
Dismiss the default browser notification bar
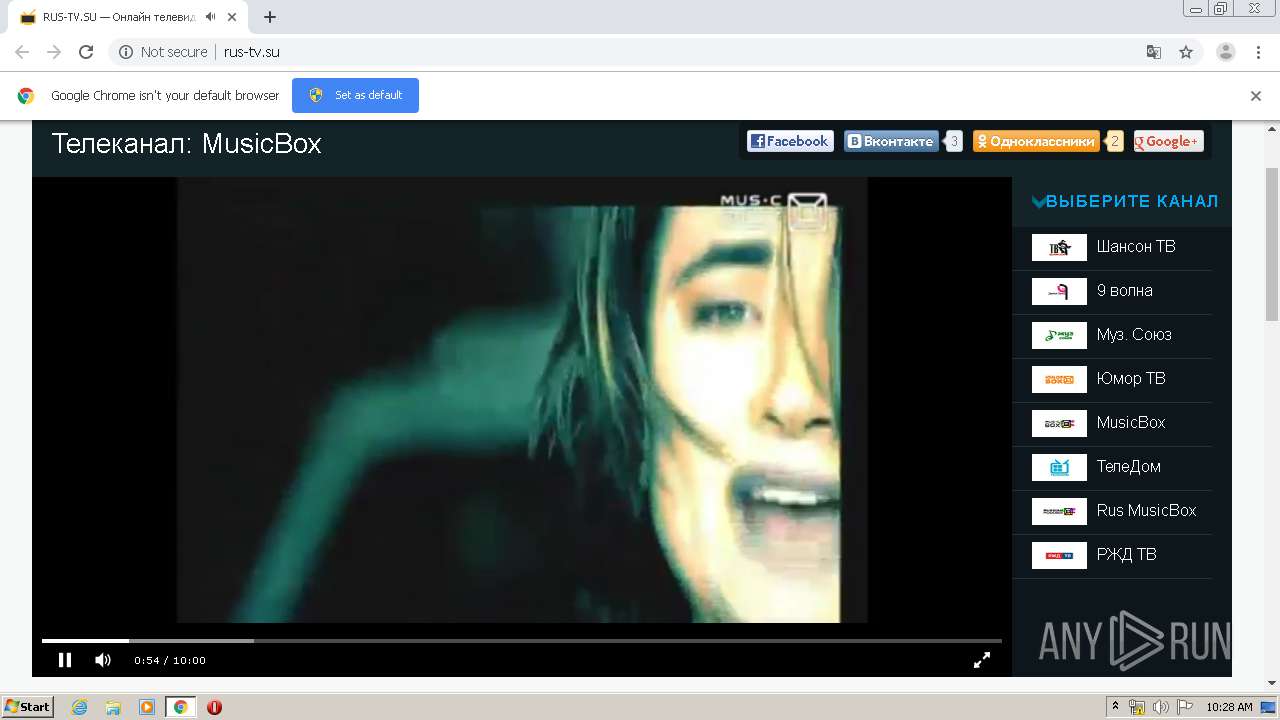[x=1256, y=96]
